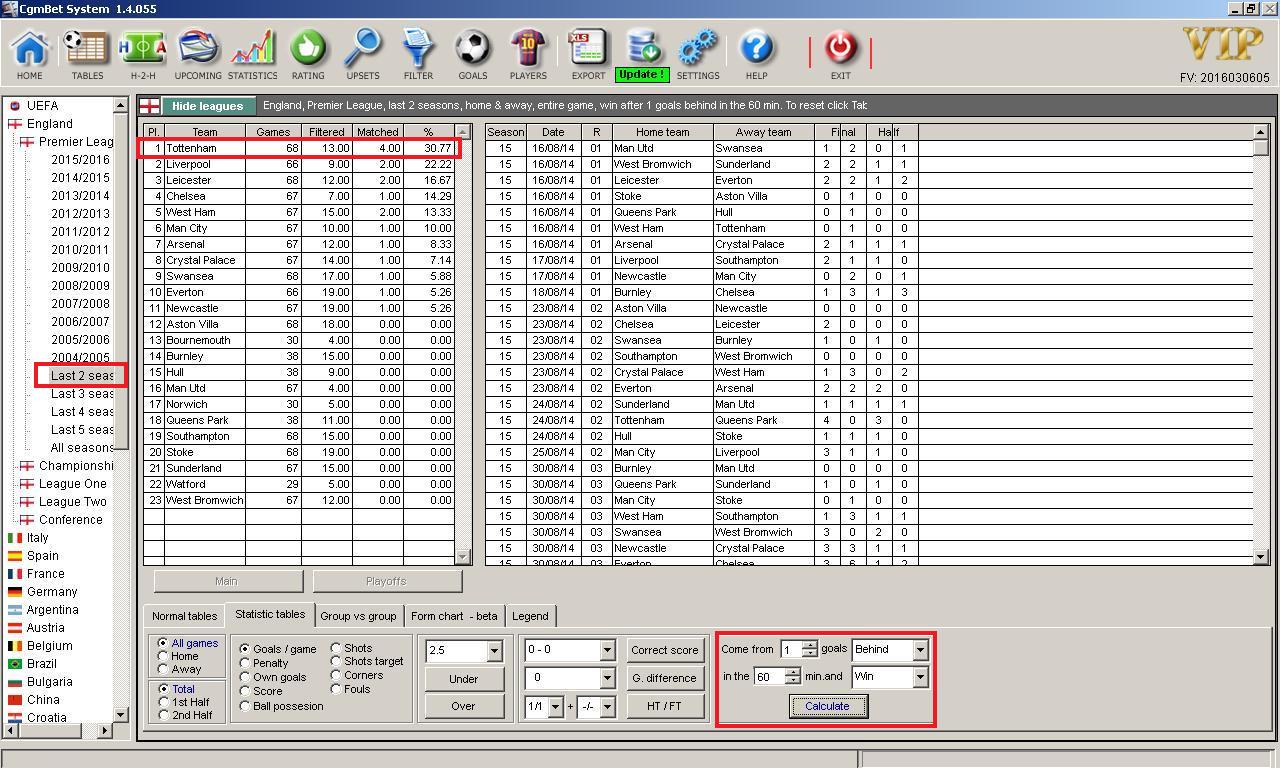
Task: Open the Behind dropdown
Action: [x=920, y=650]
